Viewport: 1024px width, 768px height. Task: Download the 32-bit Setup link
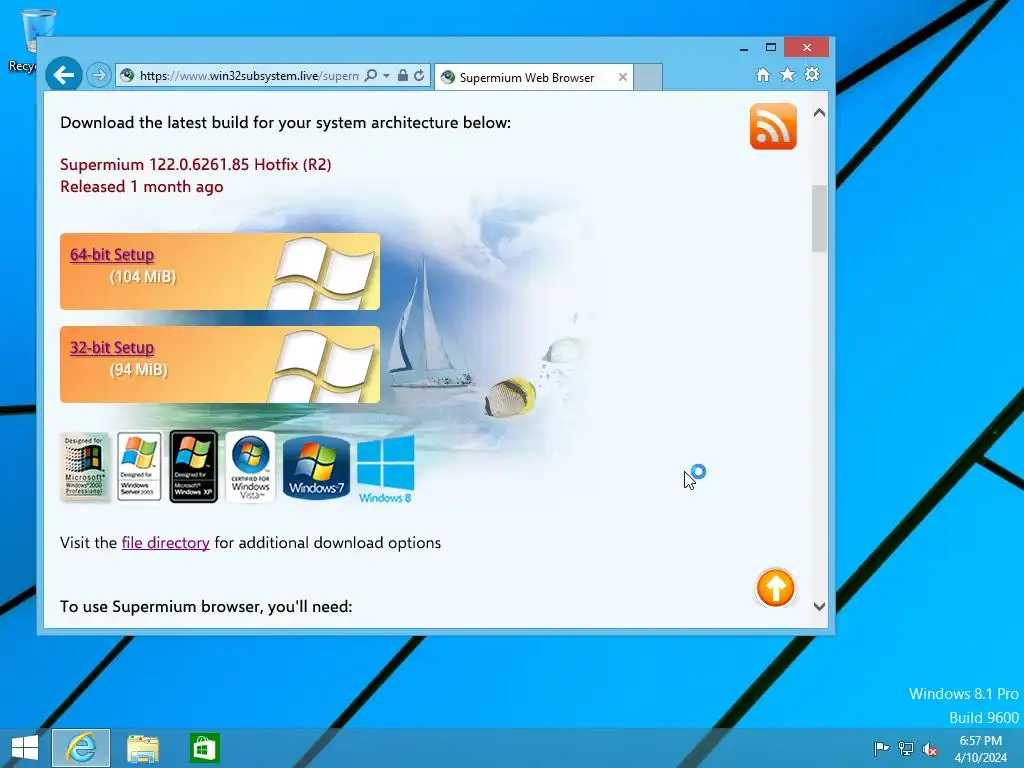click(112, 347)
